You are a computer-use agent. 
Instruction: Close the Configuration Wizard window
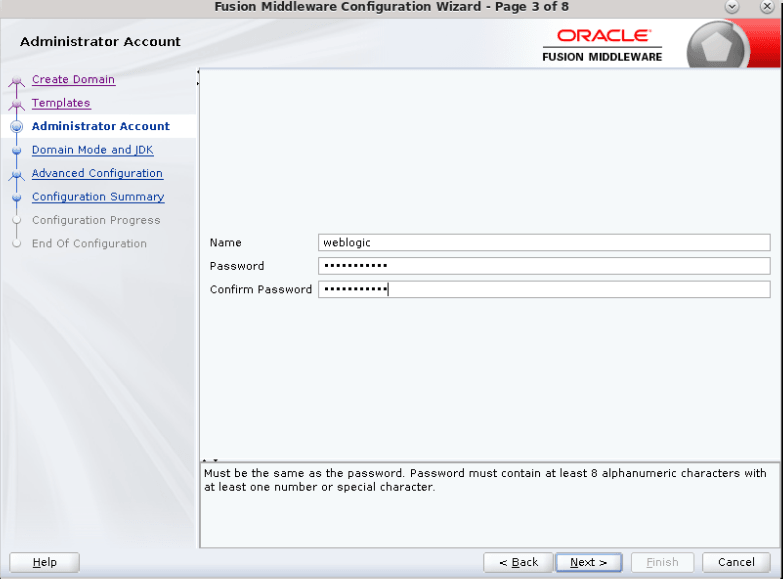click(x=767, y=7)
